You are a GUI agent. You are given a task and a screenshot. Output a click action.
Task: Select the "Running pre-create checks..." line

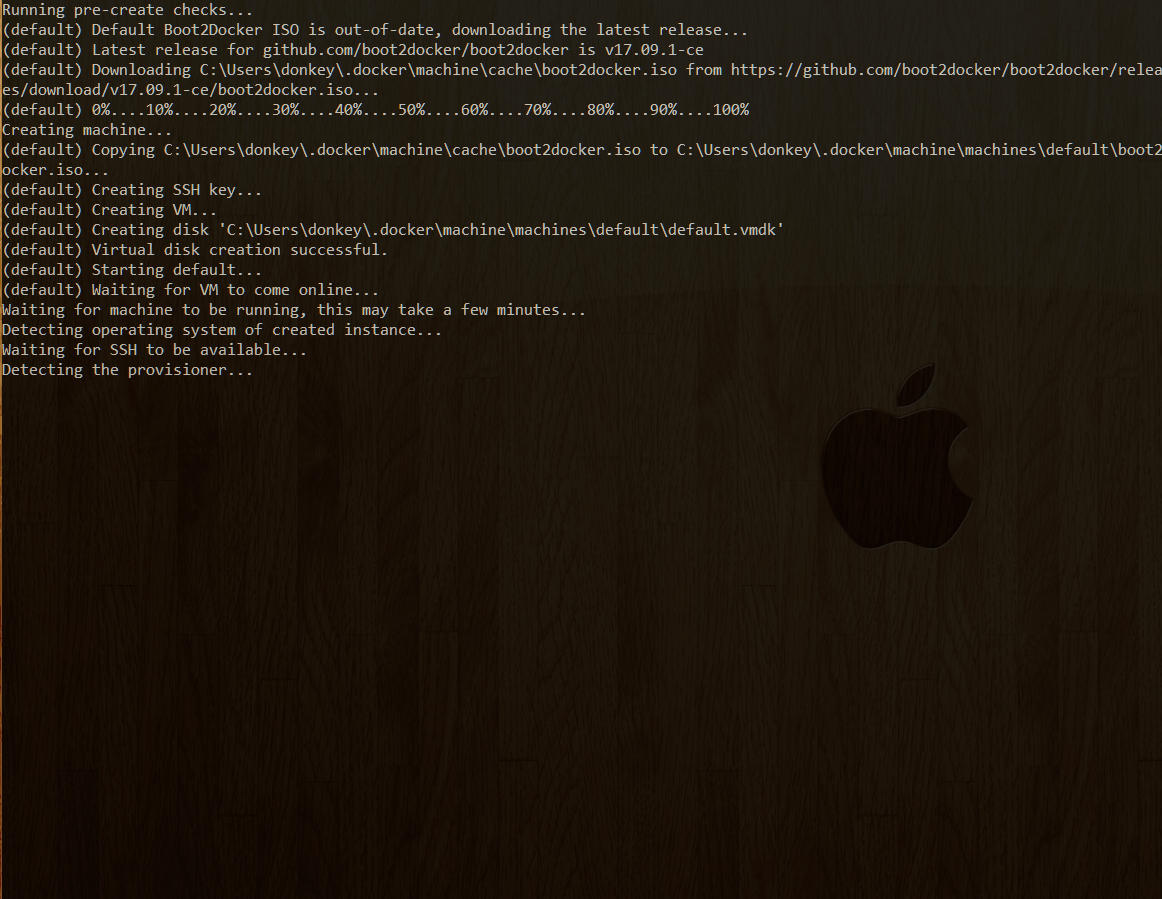click(x=127, y=10)
